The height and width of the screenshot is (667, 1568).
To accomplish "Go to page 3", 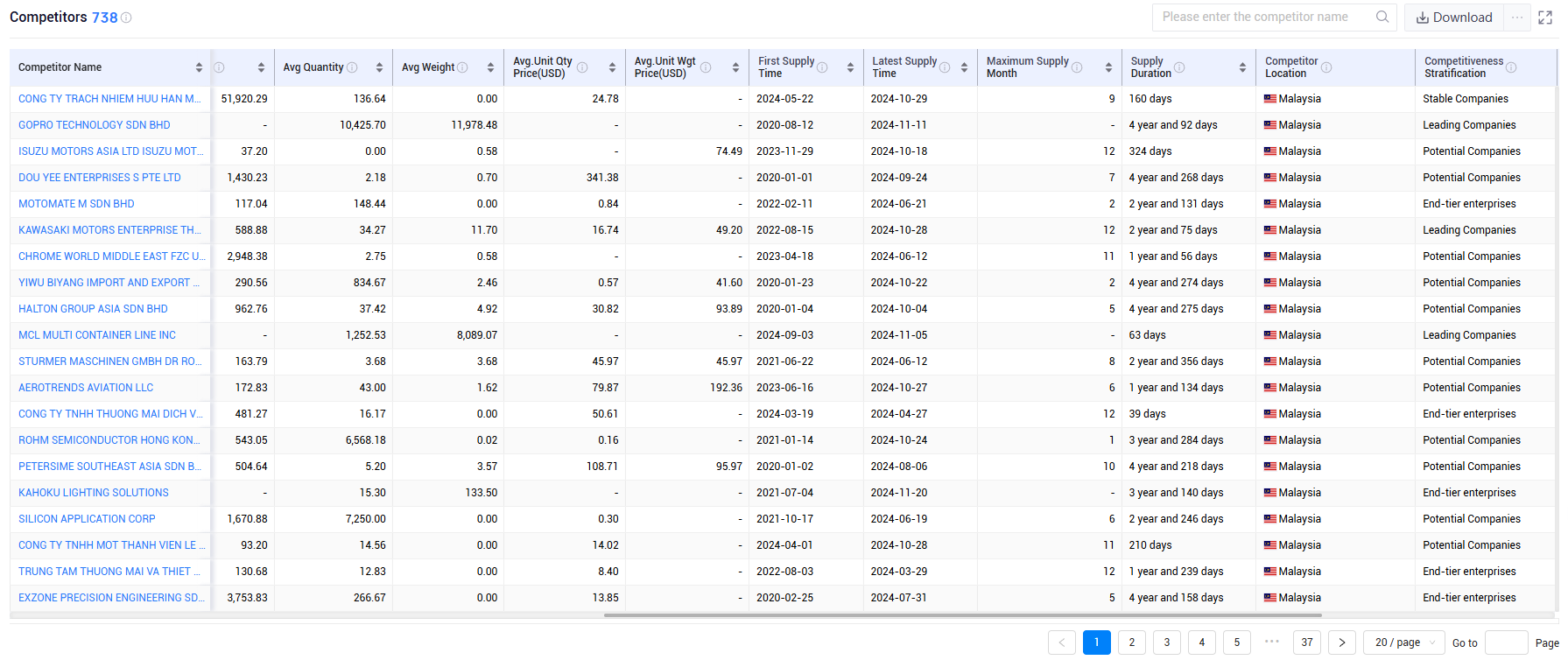I will click(1167, 642).
